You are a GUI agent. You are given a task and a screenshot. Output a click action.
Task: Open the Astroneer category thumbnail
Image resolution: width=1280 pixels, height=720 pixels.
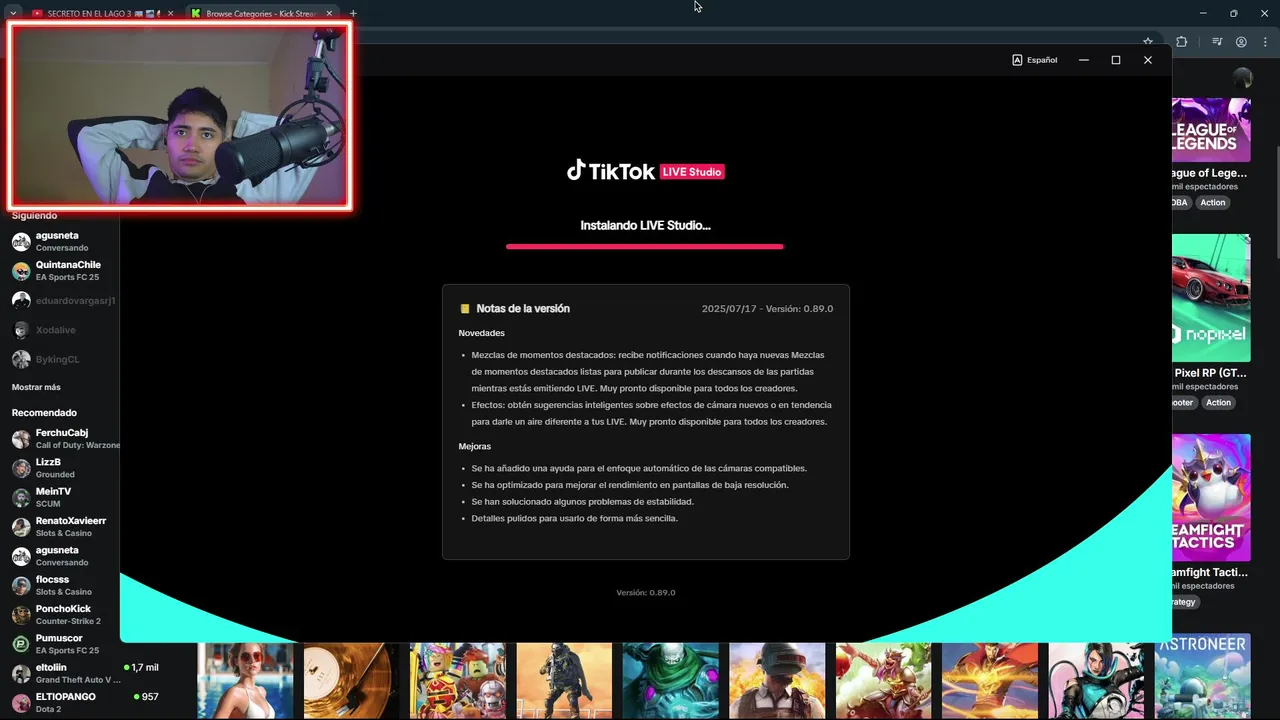click(1203, 676)
